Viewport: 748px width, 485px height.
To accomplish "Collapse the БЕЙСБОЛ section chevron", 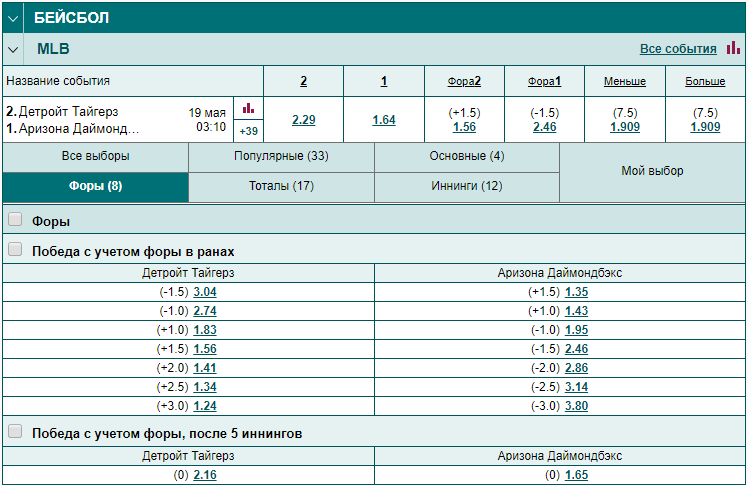I will point(13,19).
